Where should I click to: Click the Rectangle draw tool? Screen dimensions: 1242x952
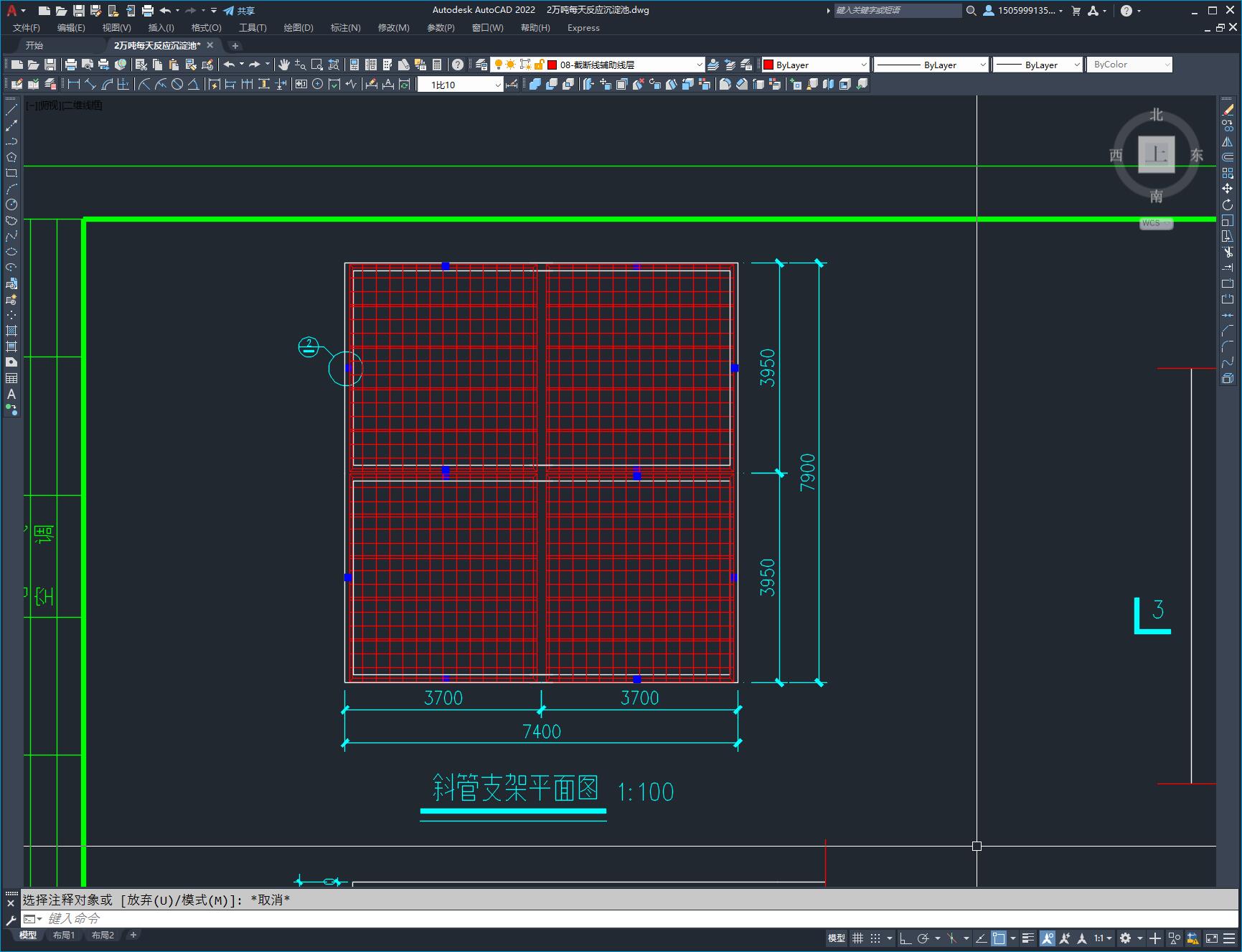click(11, 173)
